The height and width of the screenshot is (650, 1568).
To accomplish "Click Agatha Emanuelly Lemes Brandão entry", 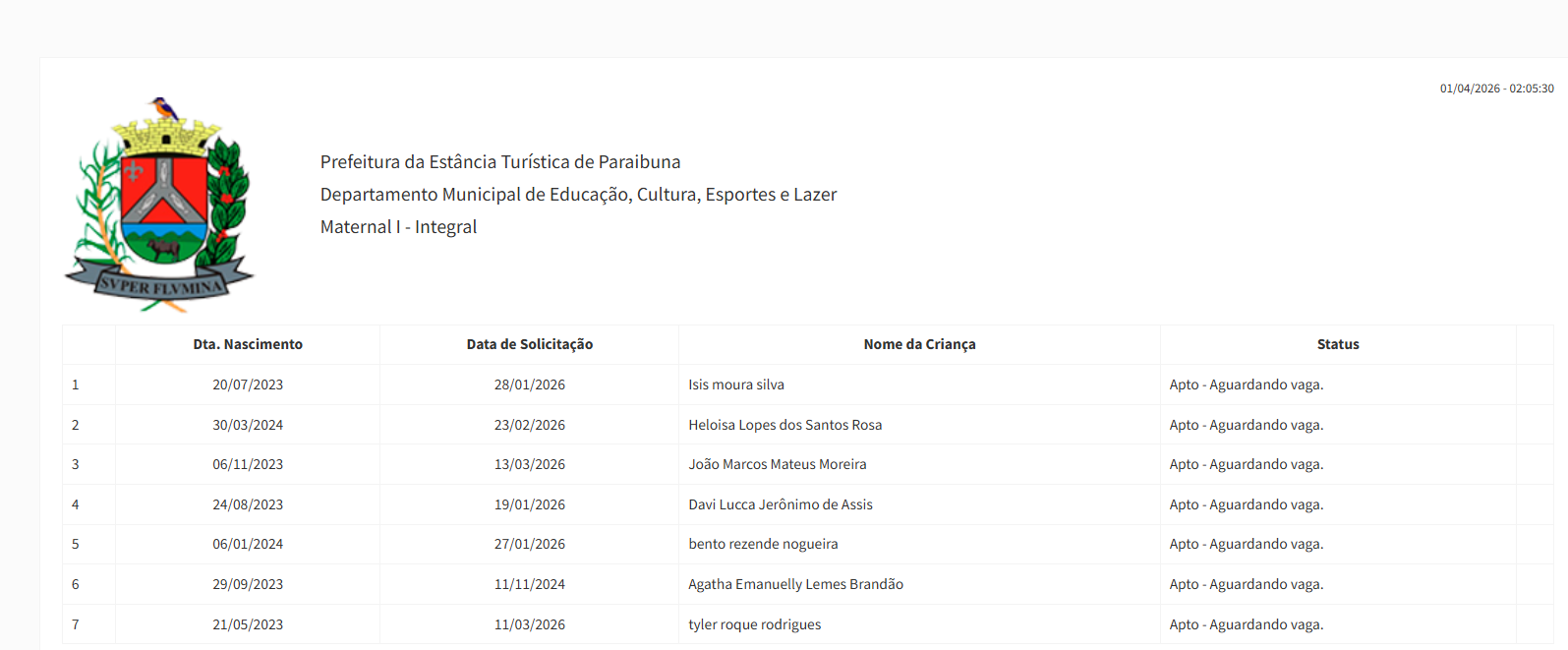I will [x=795, y=584].
